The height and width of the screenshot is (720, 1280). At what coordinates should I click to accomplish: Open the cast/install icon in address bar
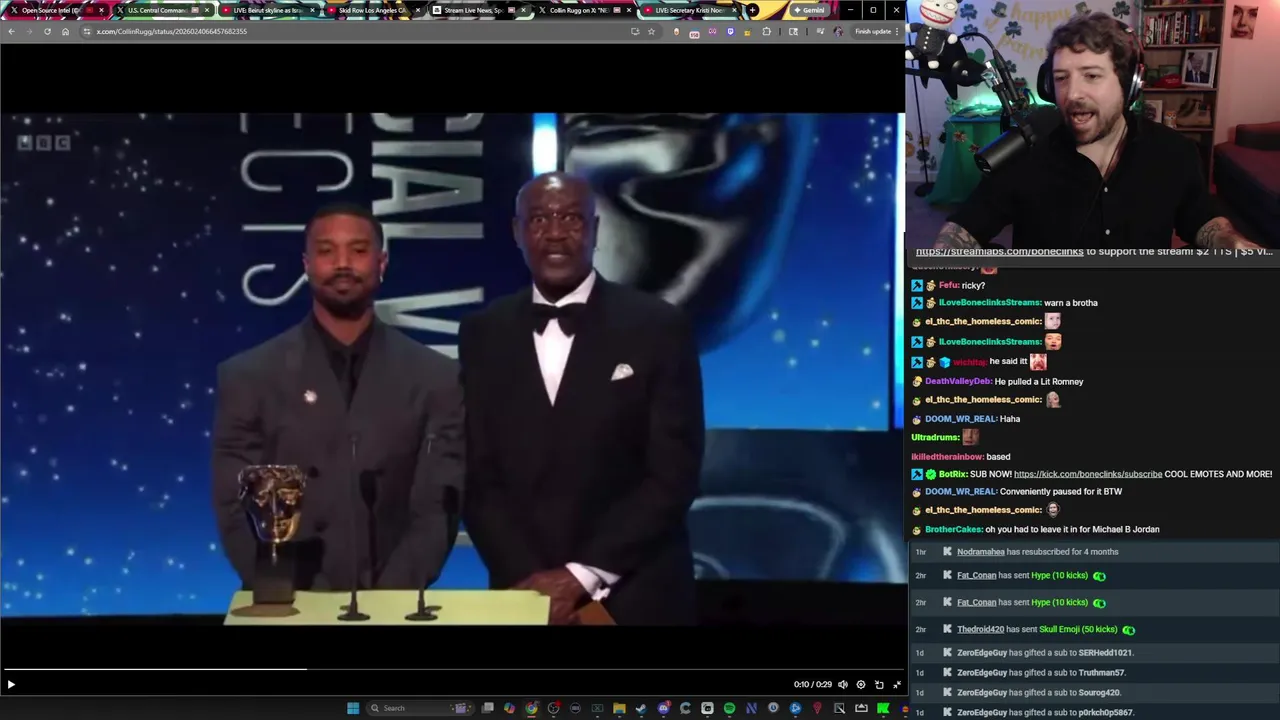click(x=635, y=31)
